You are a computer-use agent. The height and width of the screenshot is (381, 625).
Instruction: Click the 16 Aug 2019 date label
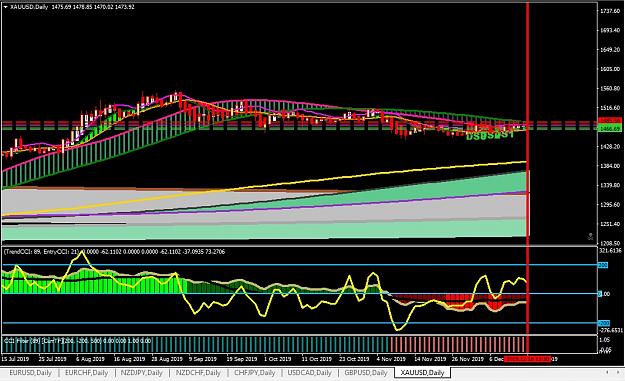click(x=129, y=359)
